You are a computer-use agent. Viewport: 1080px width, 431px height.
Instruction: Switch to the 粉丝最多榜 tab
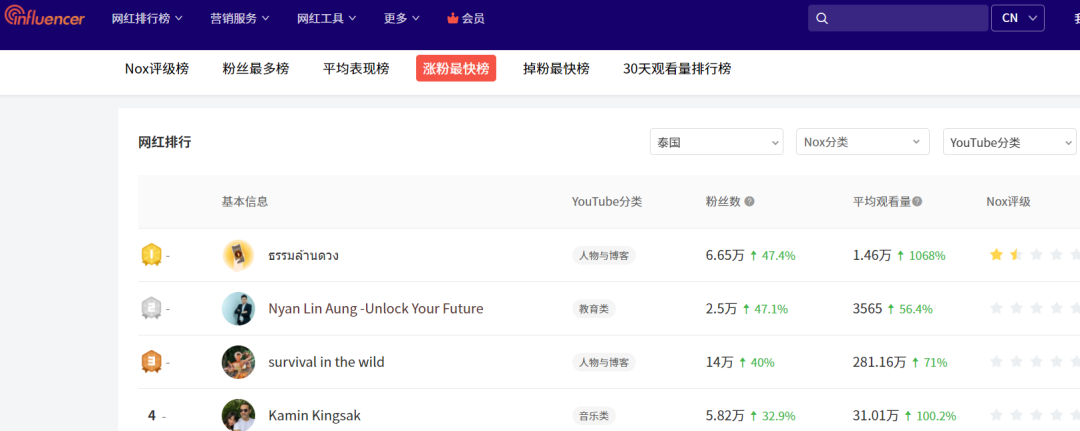point(255,69)
